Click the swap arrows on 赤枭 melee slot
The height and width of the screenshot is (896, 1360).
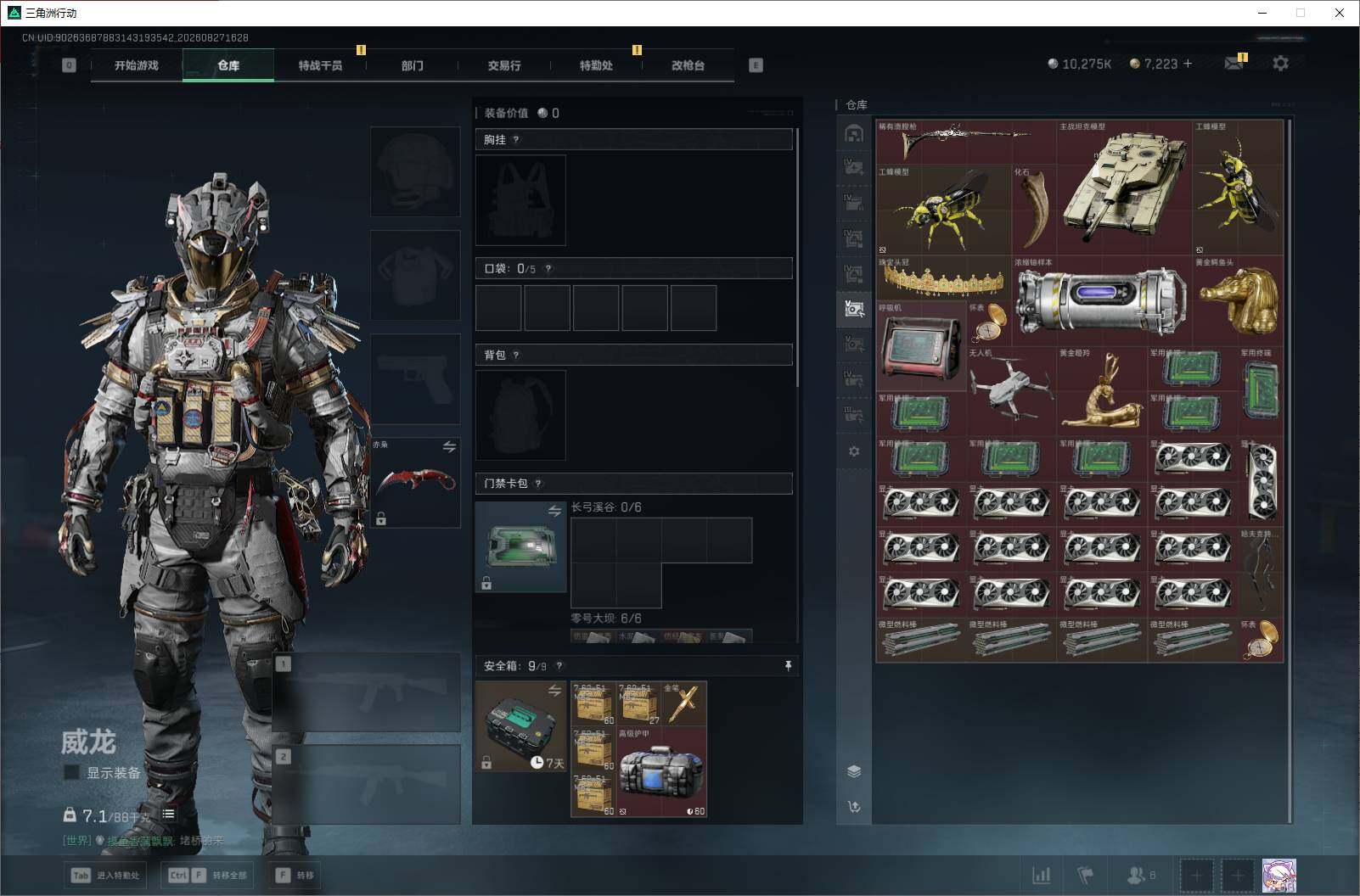click(449, 446)
